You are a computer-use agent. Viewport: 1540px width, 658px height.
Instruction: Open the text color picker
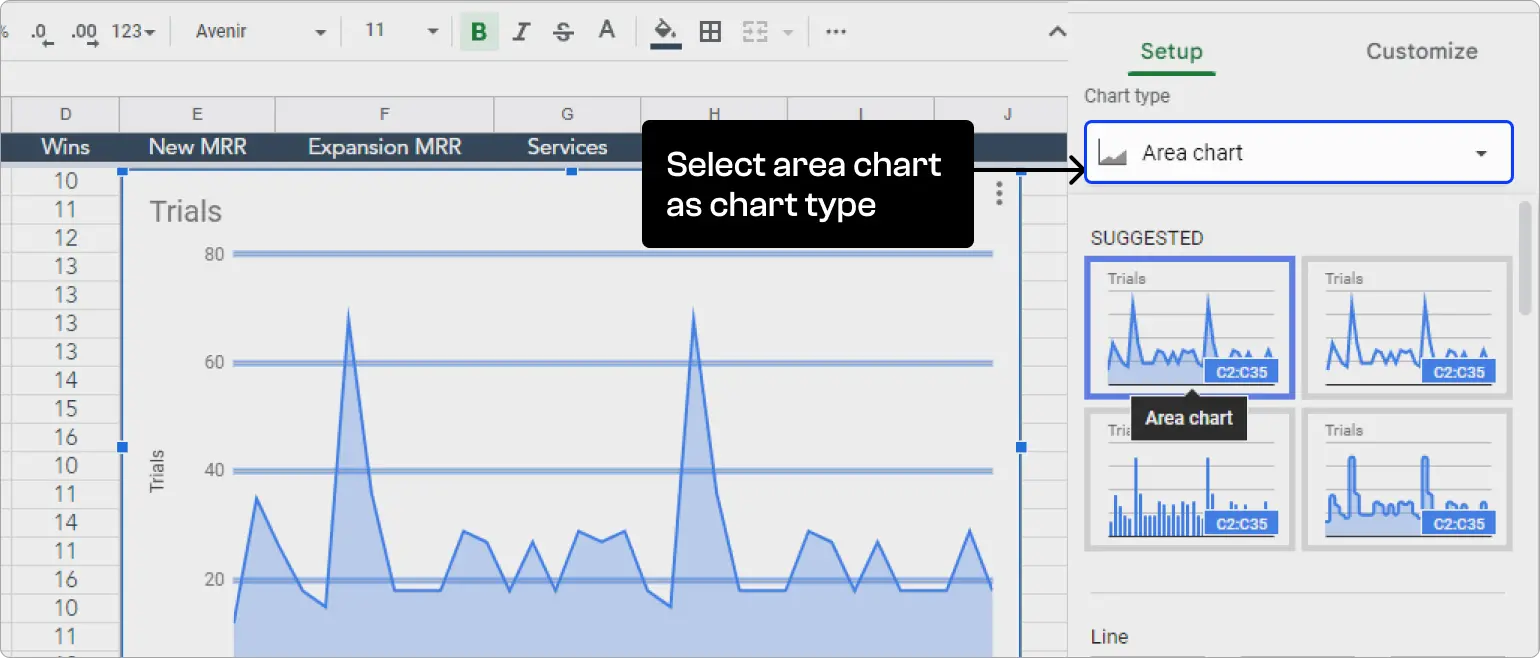[x=607, y=31]
